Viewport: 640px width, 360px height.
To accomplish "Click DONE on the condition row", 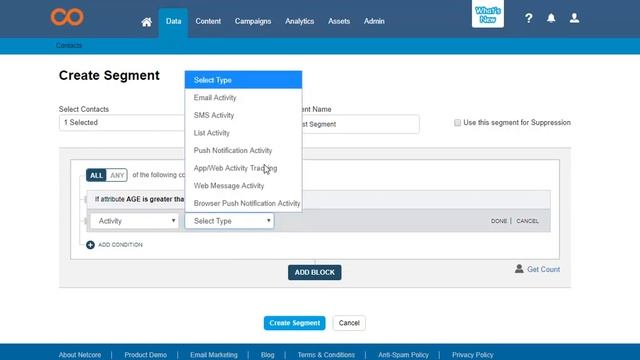I will [x=499, y=221].
